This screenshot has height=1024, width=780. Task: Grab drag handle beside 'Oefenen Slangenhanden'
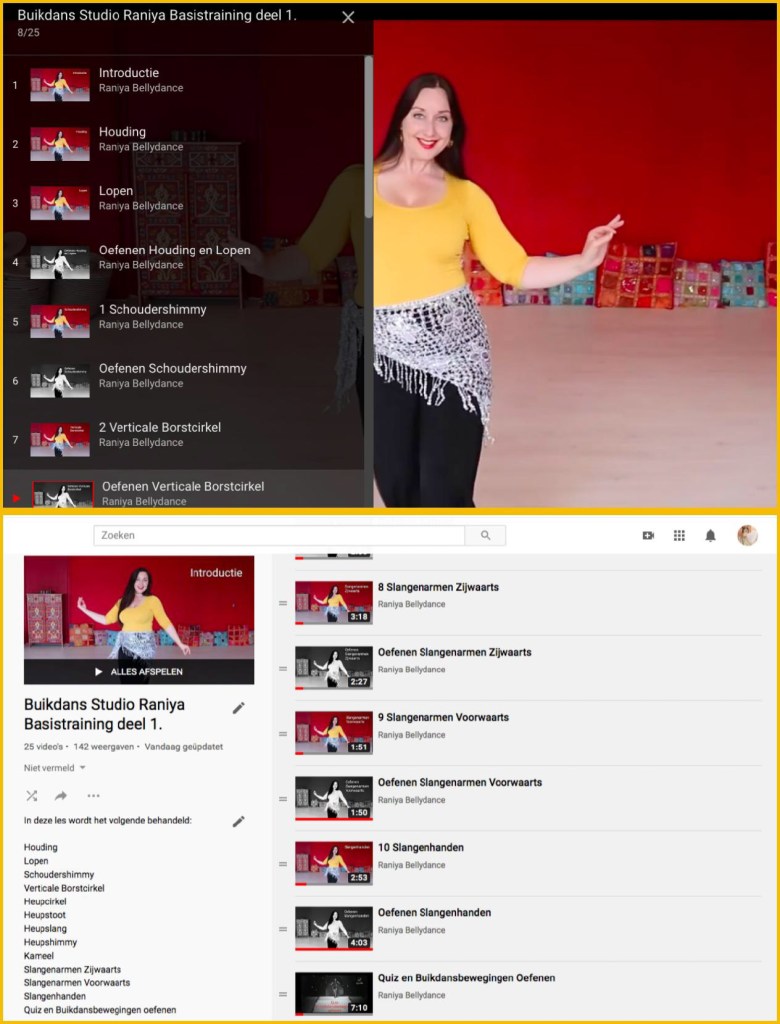(283, 930)
